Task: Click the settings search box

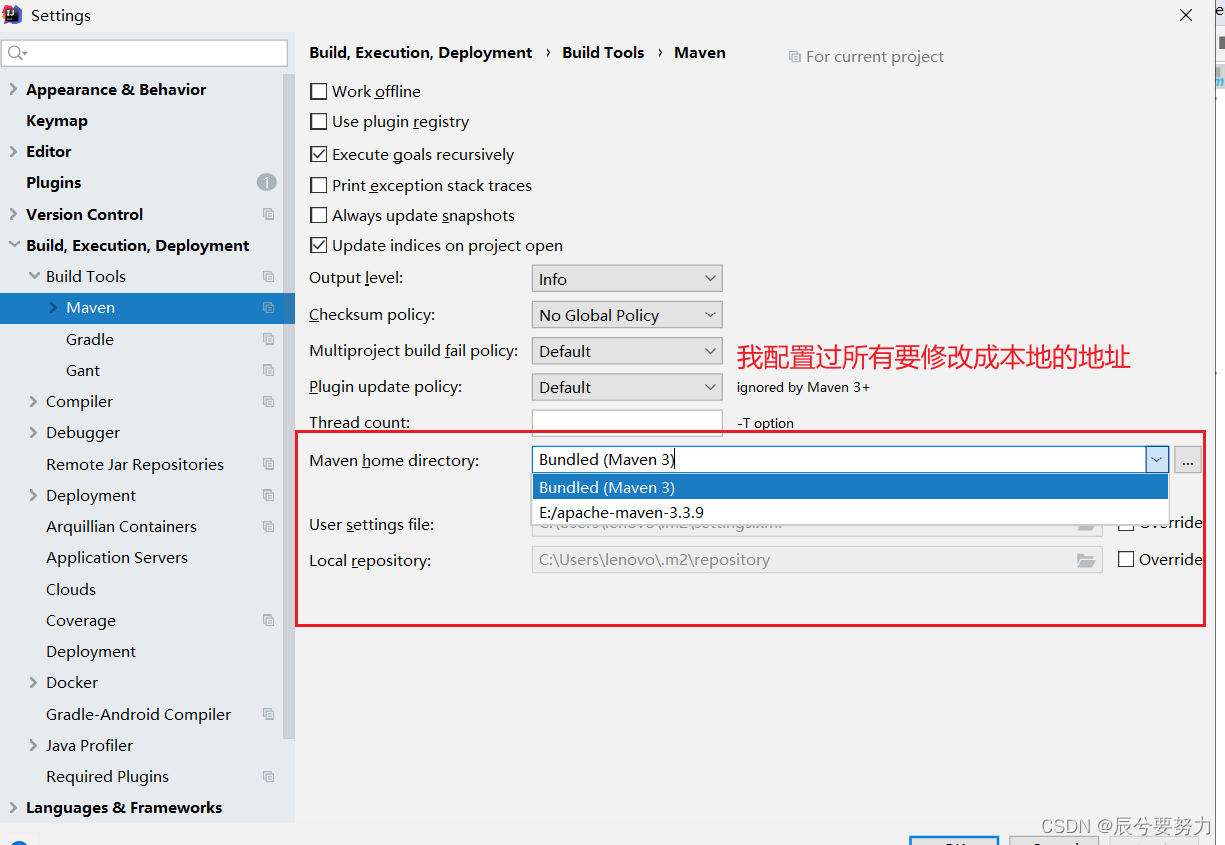Action: tap(145, 53)
